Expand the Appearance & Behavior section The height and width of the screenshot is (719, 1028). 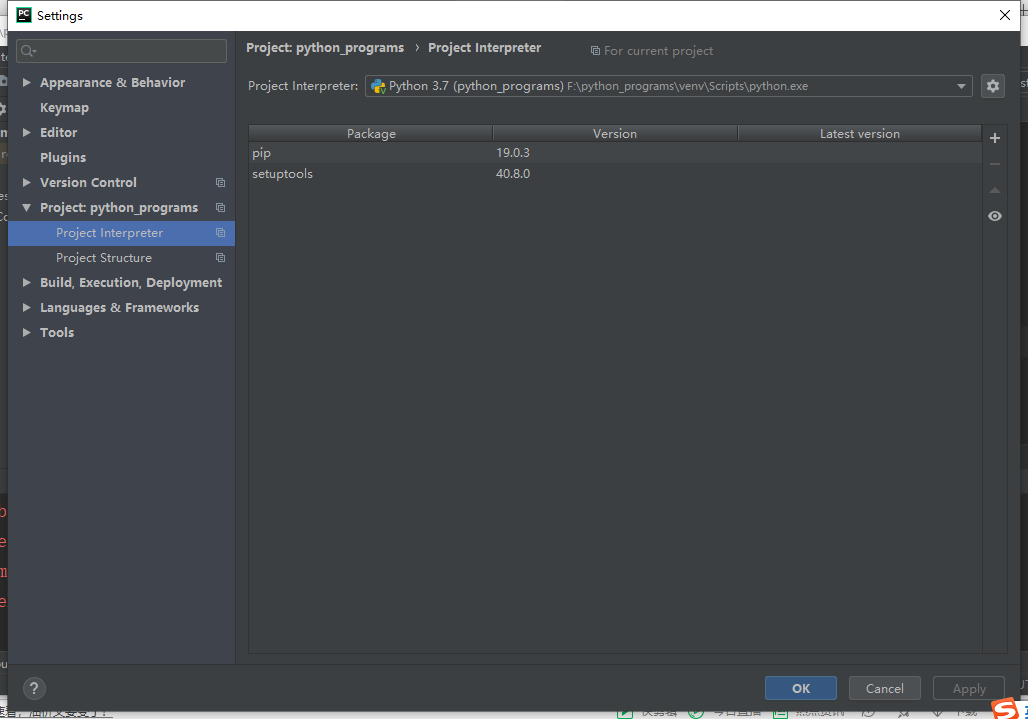(x=26, y=82)
